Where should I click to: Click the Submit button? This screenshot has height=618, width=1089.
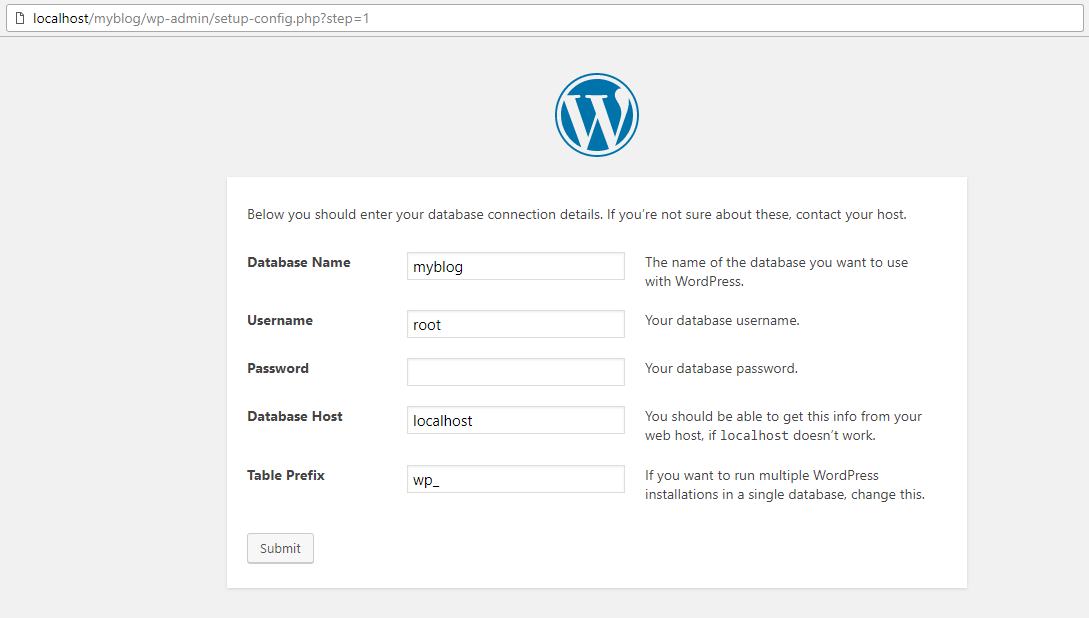coord(281,548)
